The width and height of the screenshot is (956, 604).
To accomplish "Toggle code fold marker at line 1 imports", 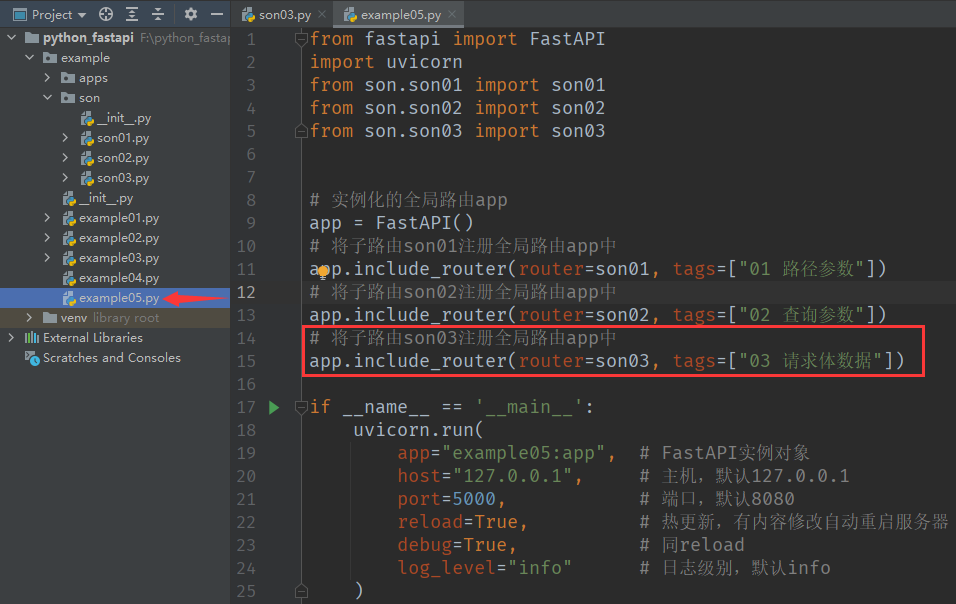I will click(x=300, y=39).
